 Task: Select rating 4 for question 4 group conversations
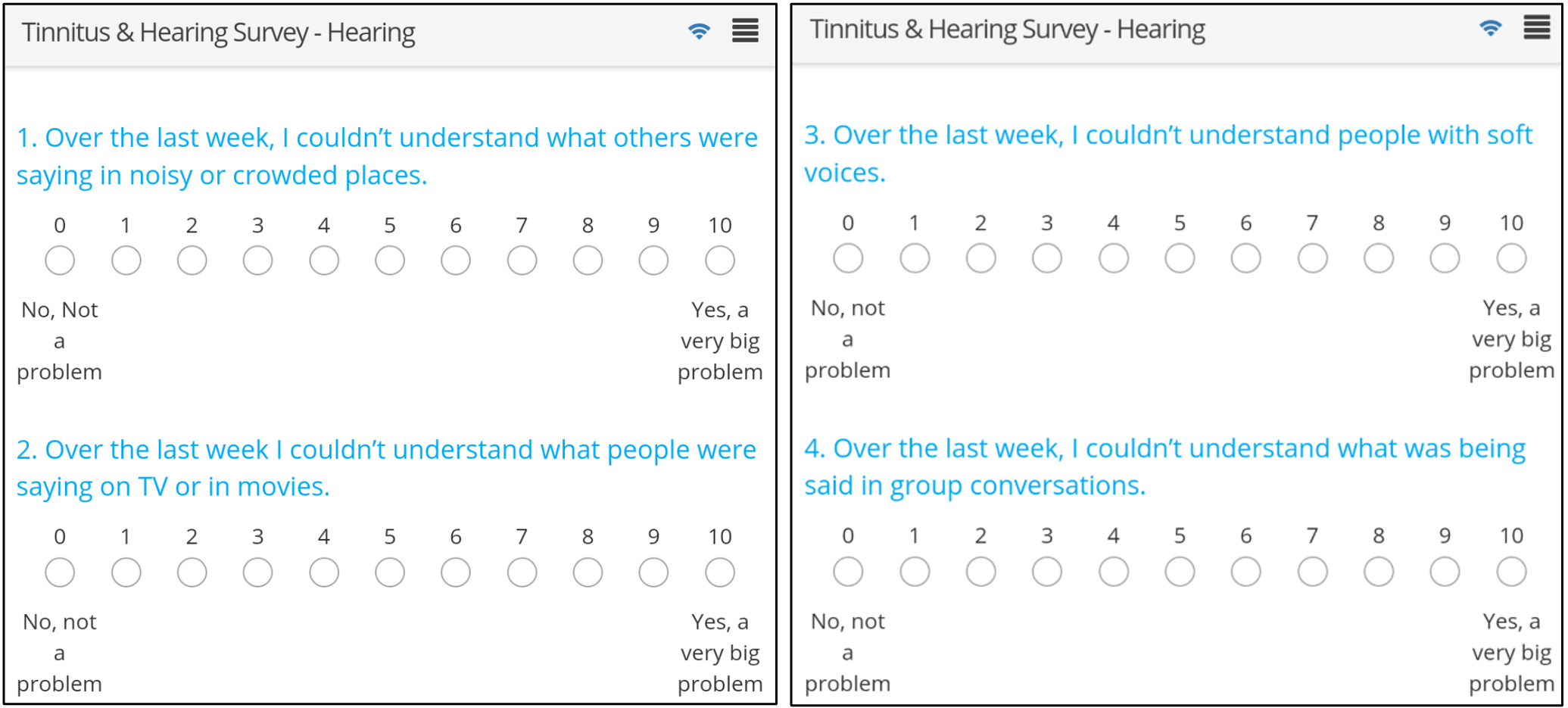coord(1114,572)
